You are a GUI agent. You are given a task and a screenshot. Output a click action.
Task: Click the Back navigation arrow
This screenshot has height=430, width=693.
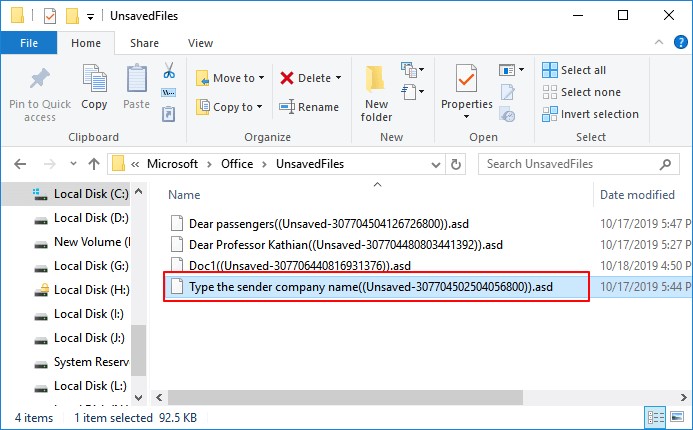20,164
